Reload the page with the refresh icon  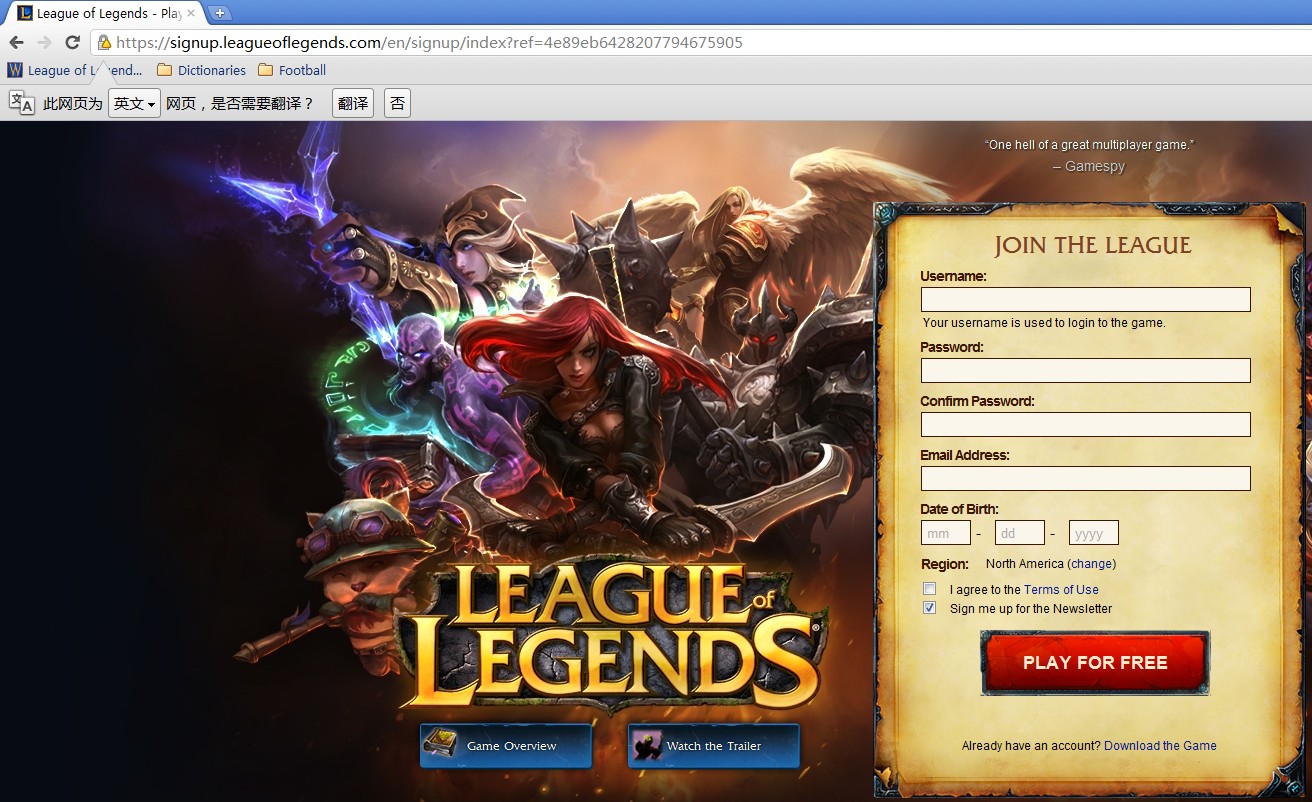[72, 43]
